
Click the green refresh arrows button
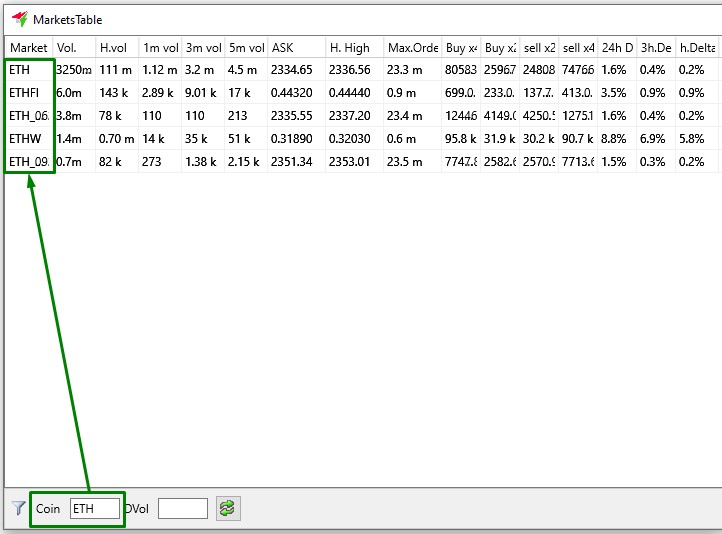(228, 508)
